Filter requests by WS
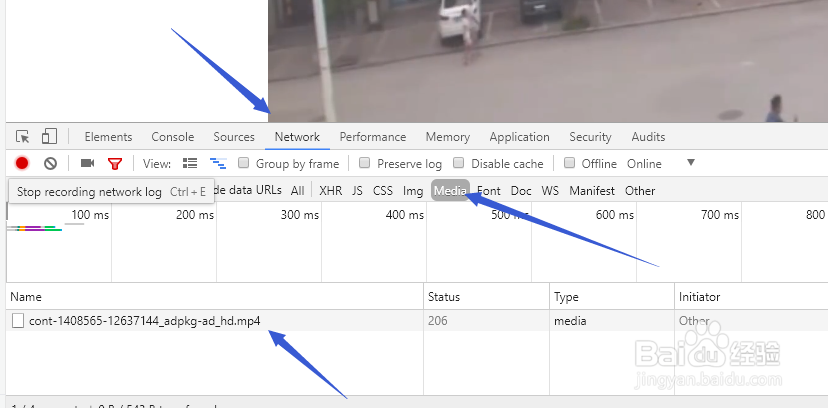The width and height of the screenshot is (828, 408). pos(550,191)
